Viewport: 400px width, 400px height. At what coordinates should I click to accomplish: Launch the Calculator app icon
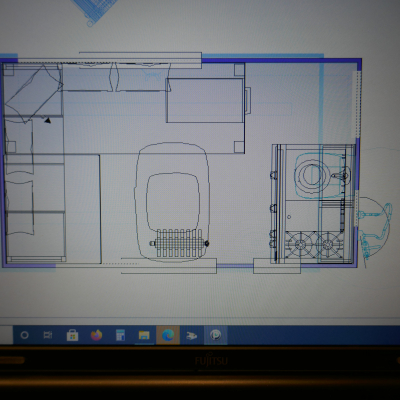click(120, 335)
